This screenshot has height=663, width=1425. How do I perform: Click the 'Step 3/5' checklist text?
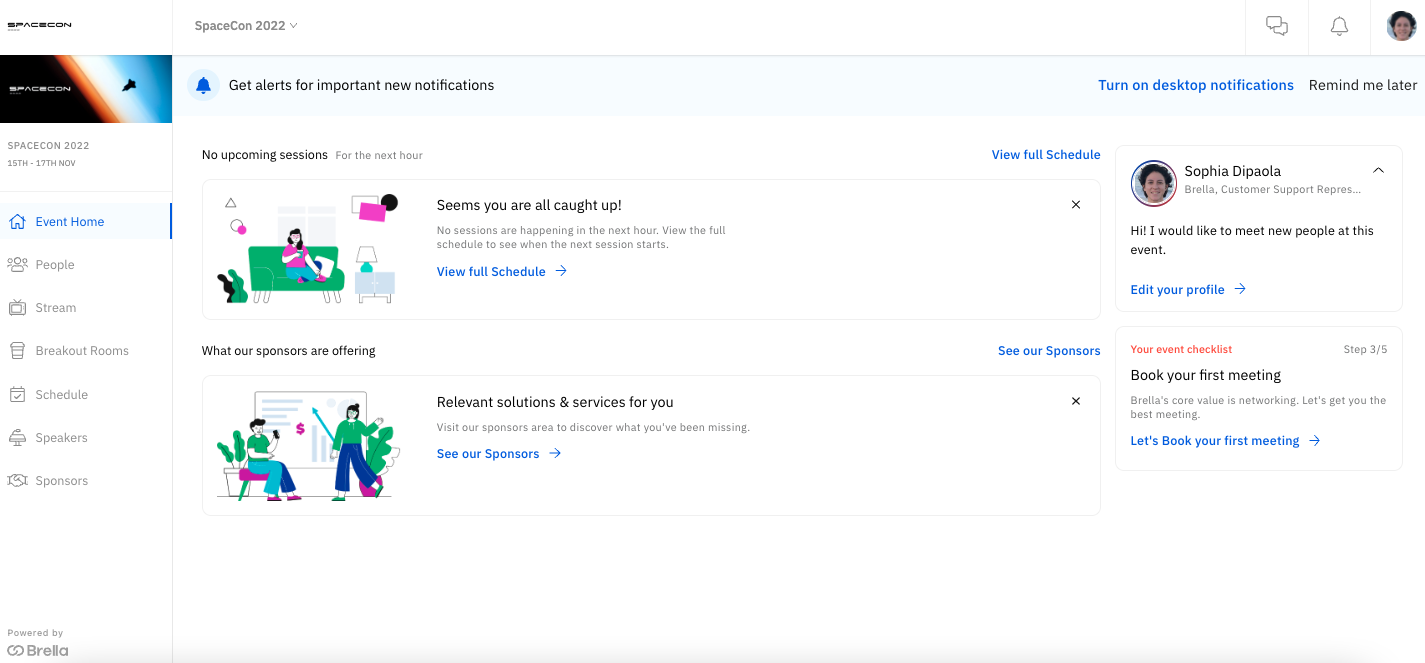(x=1365, y=350)
